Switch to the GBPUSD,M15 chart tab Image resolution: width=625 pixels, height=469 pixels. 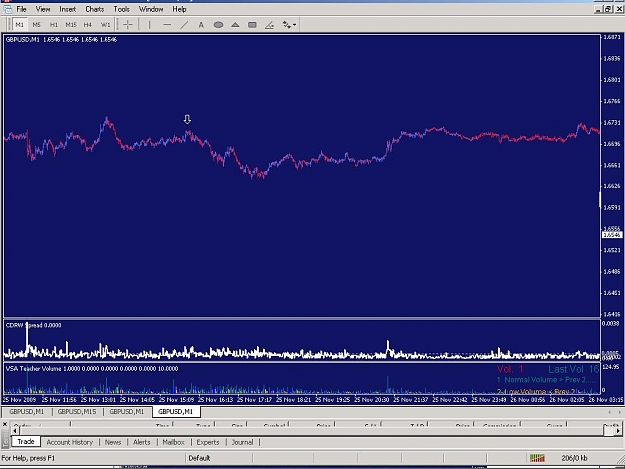pos(77,412)
